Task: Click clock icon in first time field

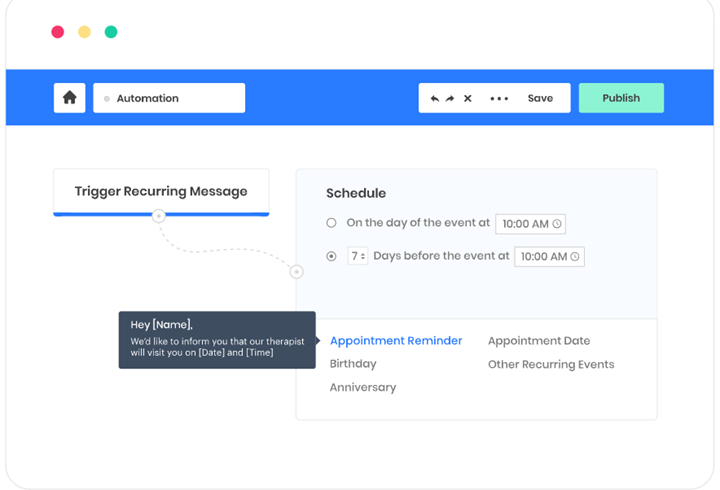Action: point(557,224)
